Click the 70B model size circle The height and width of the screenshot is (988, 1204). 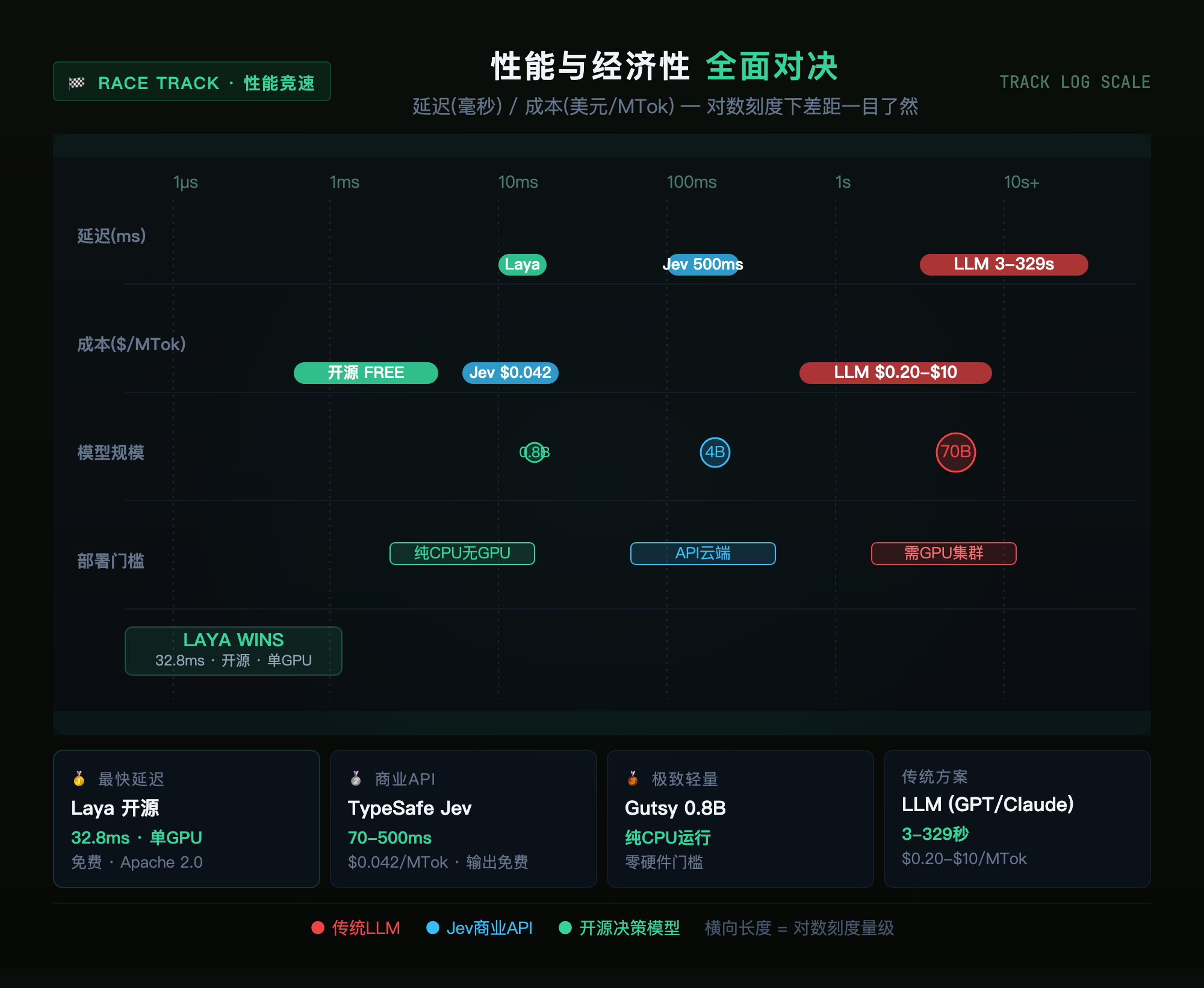click(x=956, y=452)
